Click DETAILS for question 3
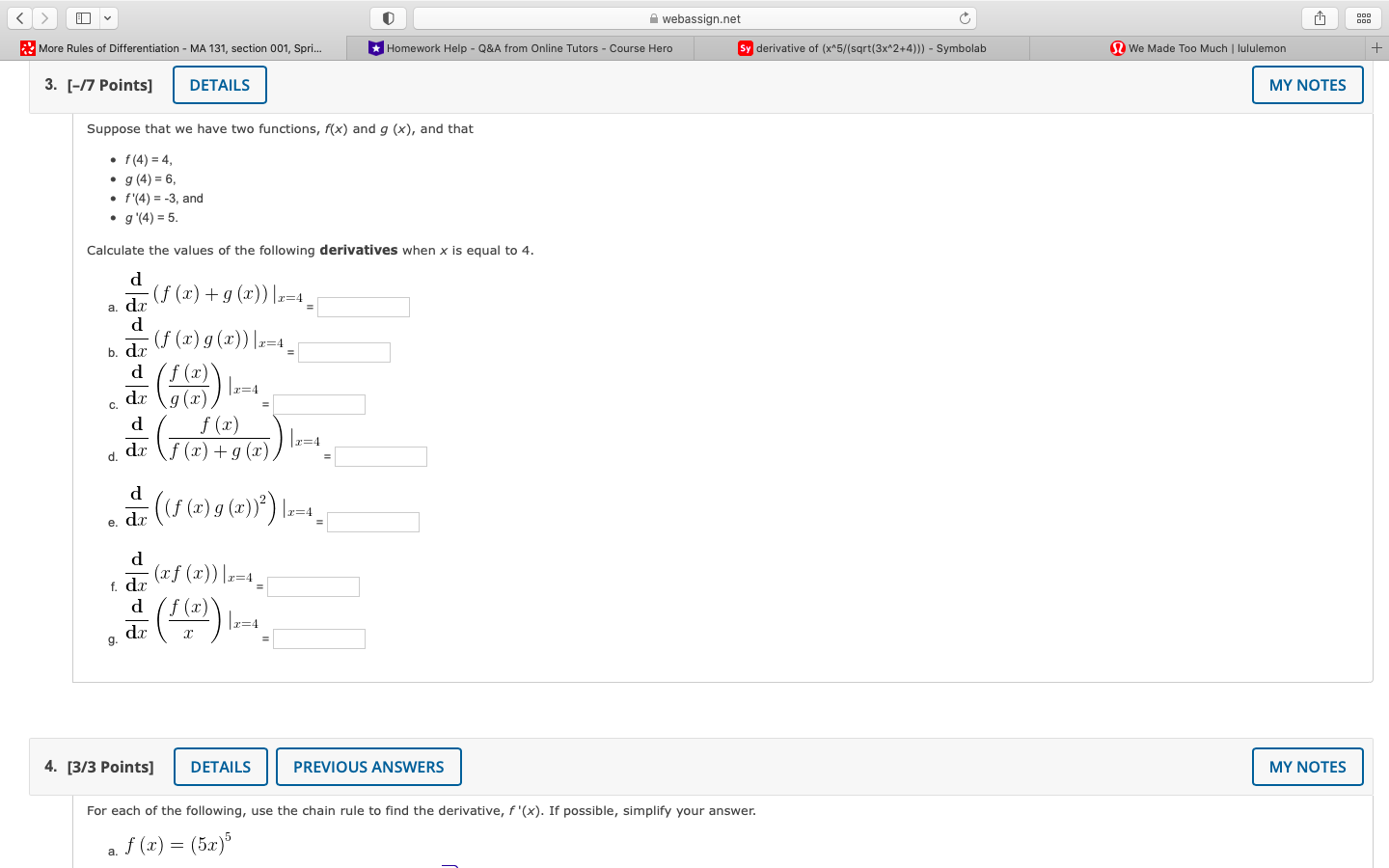This screenshot has height=868, width=1389. tap(219, 85)
